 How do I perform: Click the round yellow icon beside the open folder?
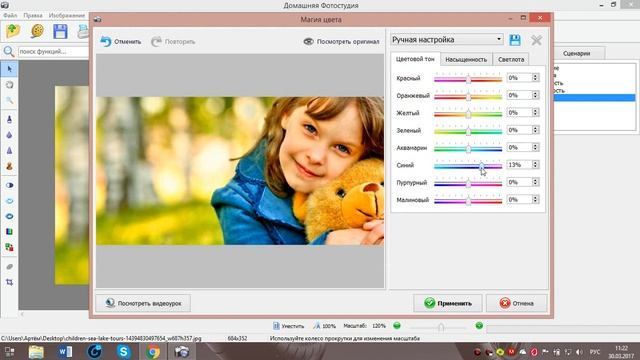point(37,31)
